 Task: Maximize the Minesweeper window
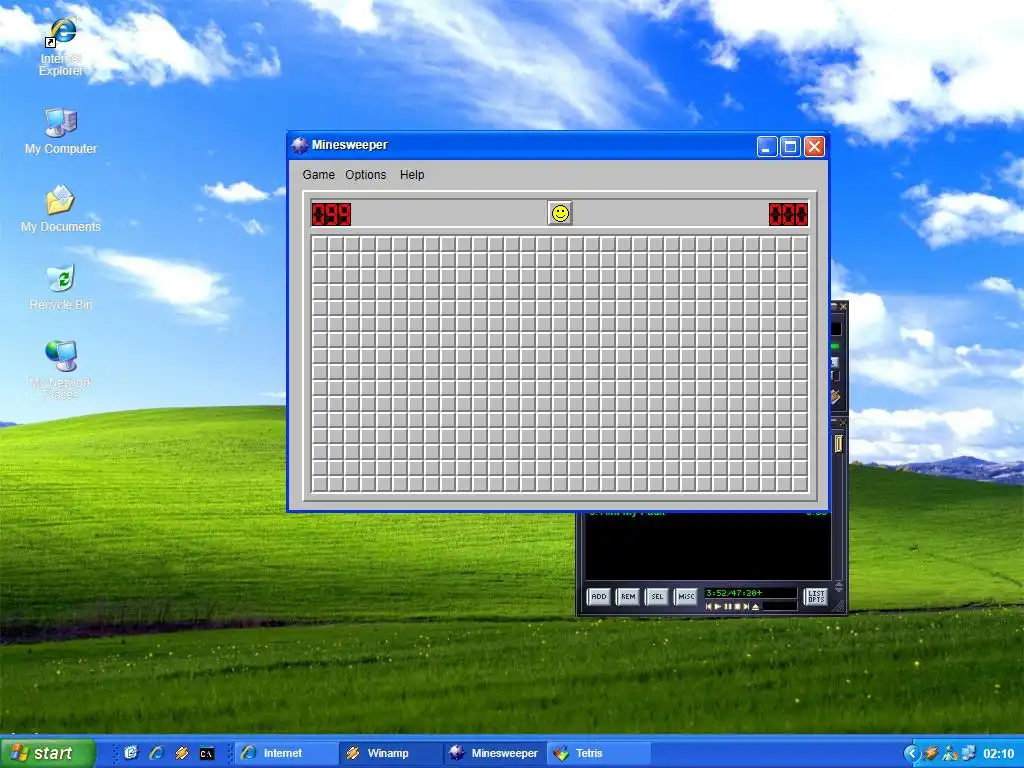[x=790, y=146]
